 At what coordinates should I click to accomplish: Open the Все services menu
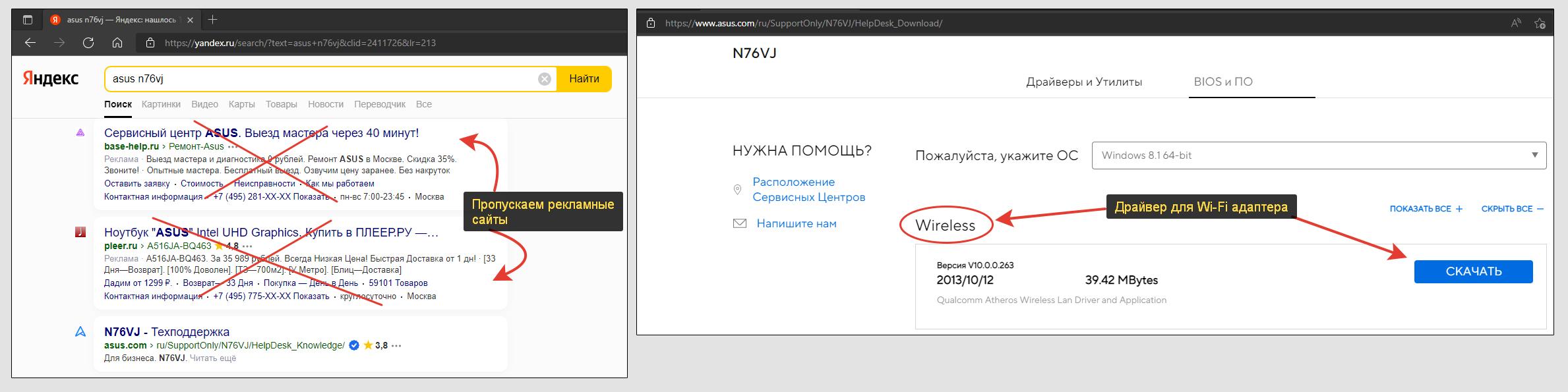[424, 104]
